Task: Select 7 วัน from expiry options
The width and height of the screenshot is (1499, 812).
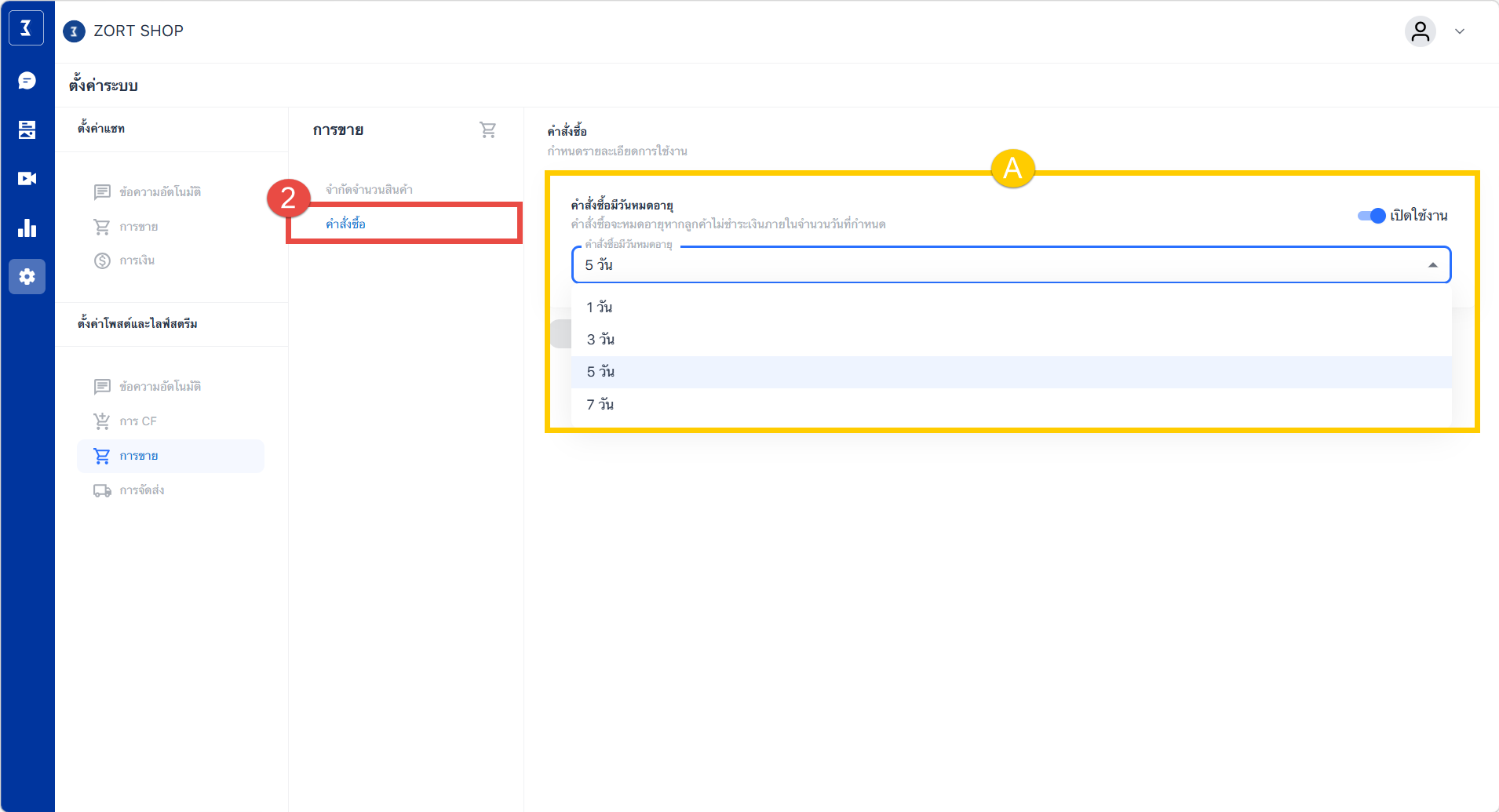Action: tap(600, 405)
